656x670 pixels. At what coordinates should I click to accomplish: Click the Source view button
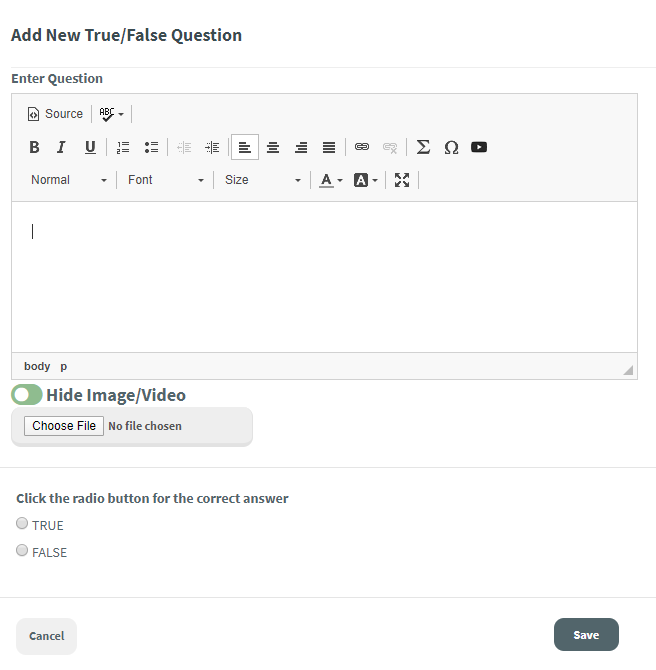point(55,114)
